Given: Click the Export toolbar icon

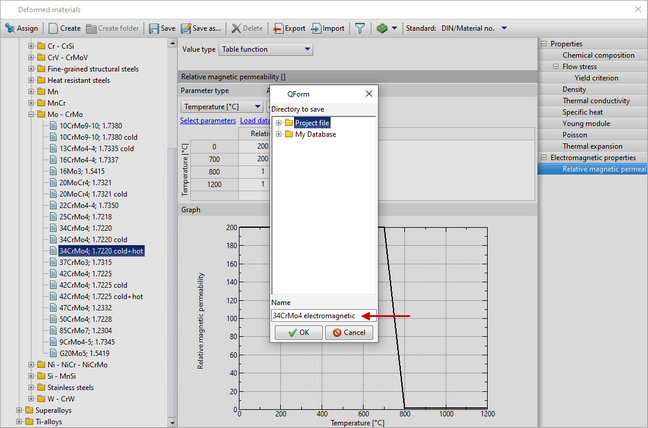Looking at the screenshot, I should [x=289, y=28].
